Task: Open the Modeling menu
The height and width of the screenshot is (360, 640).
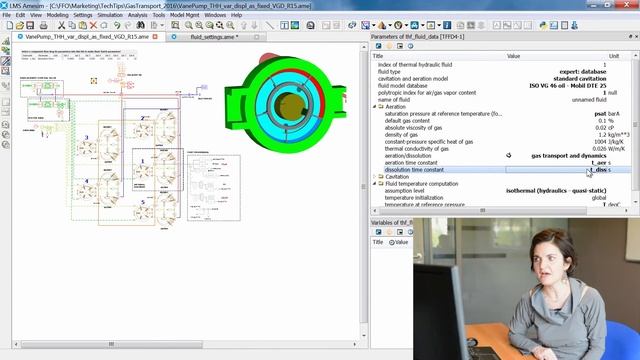Action: click(57, 15)
